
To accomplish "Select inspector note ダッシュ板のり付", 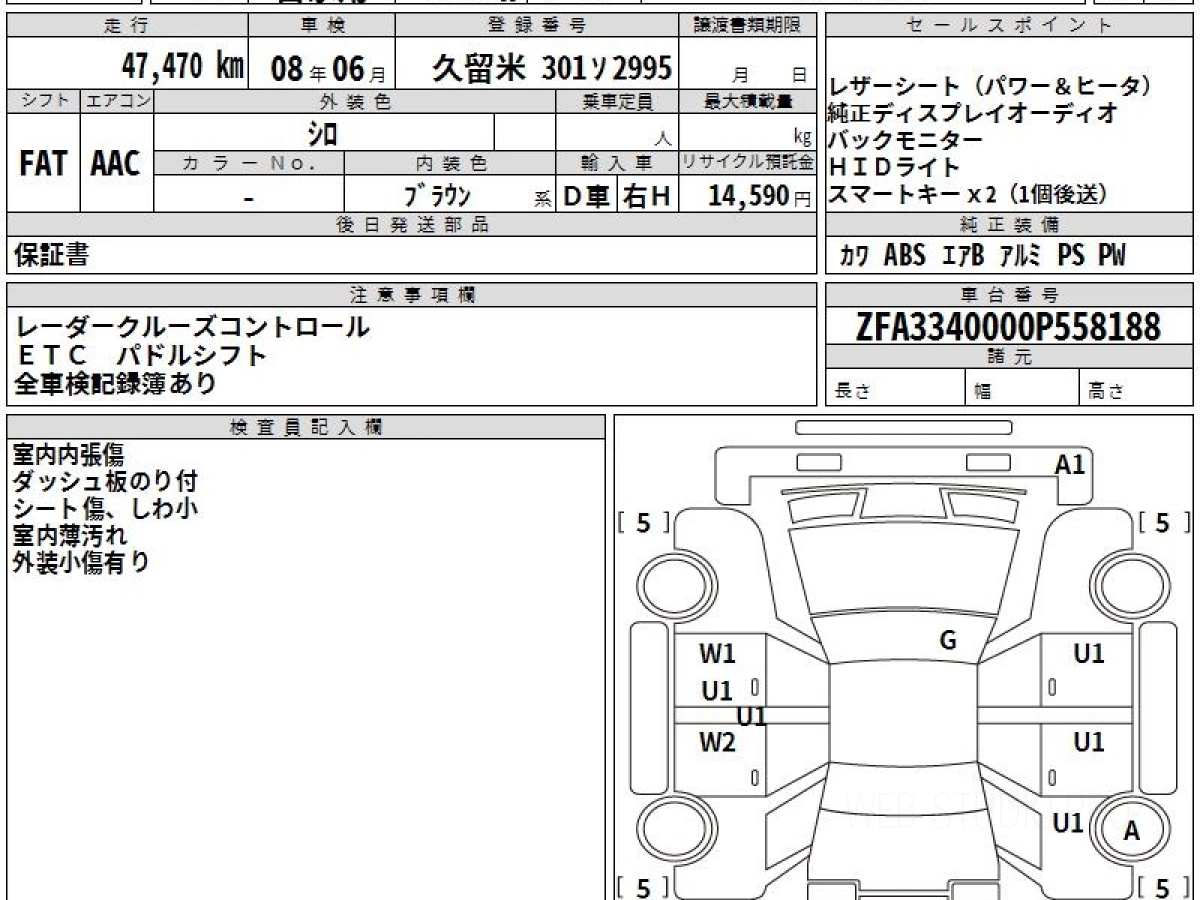I will 105,482.
